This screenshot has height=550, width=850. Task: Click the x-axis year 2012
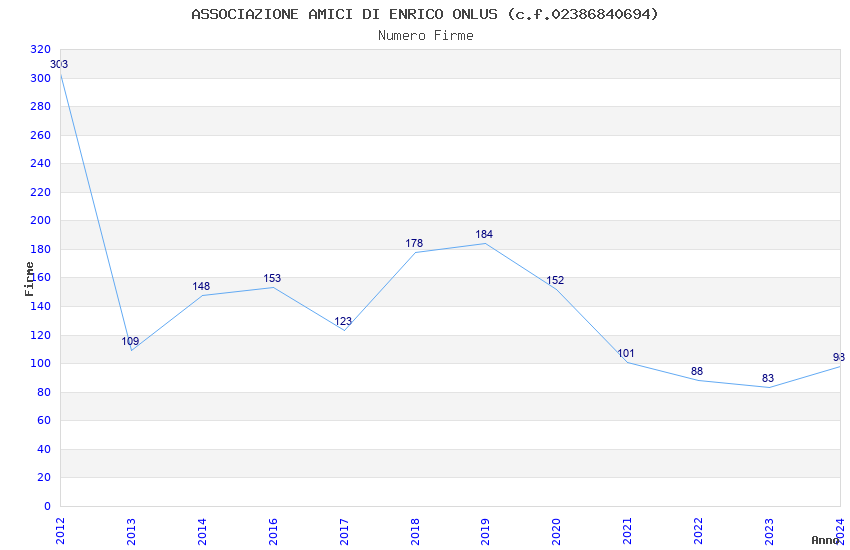click(60, 531)
